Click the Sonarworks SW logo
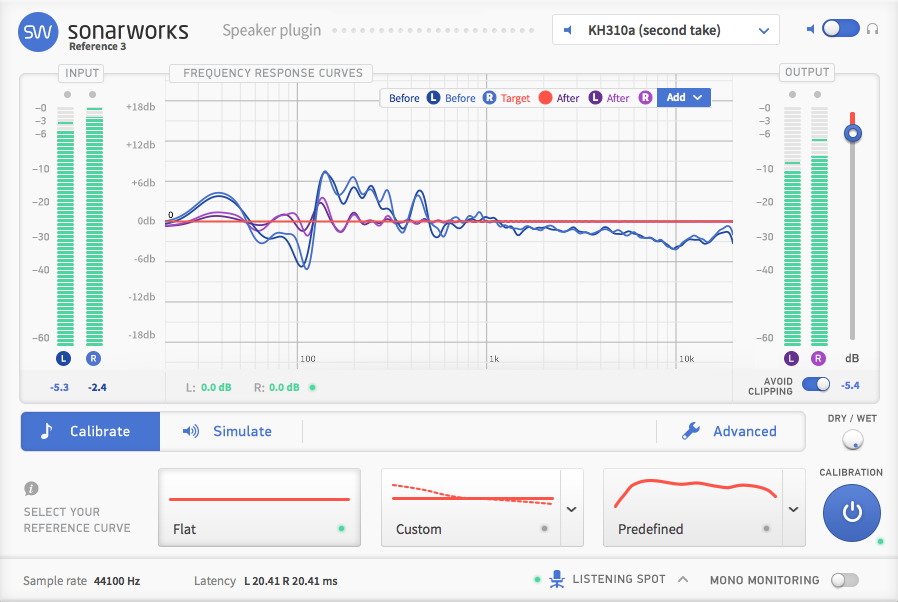This screenshot has height=602, width=898. [x=38, y=32]
